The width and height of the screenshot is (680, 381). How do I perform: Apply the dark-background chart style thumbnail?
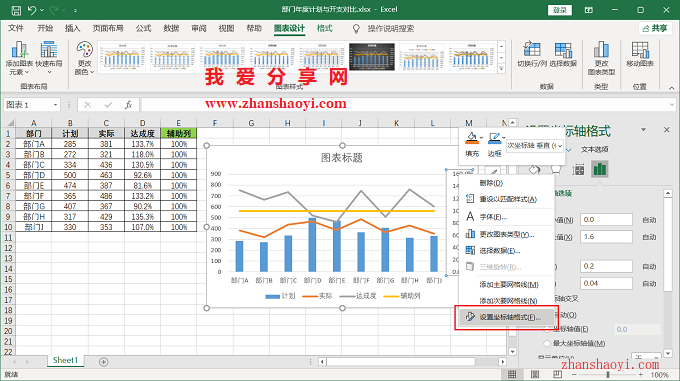[372, 57]
